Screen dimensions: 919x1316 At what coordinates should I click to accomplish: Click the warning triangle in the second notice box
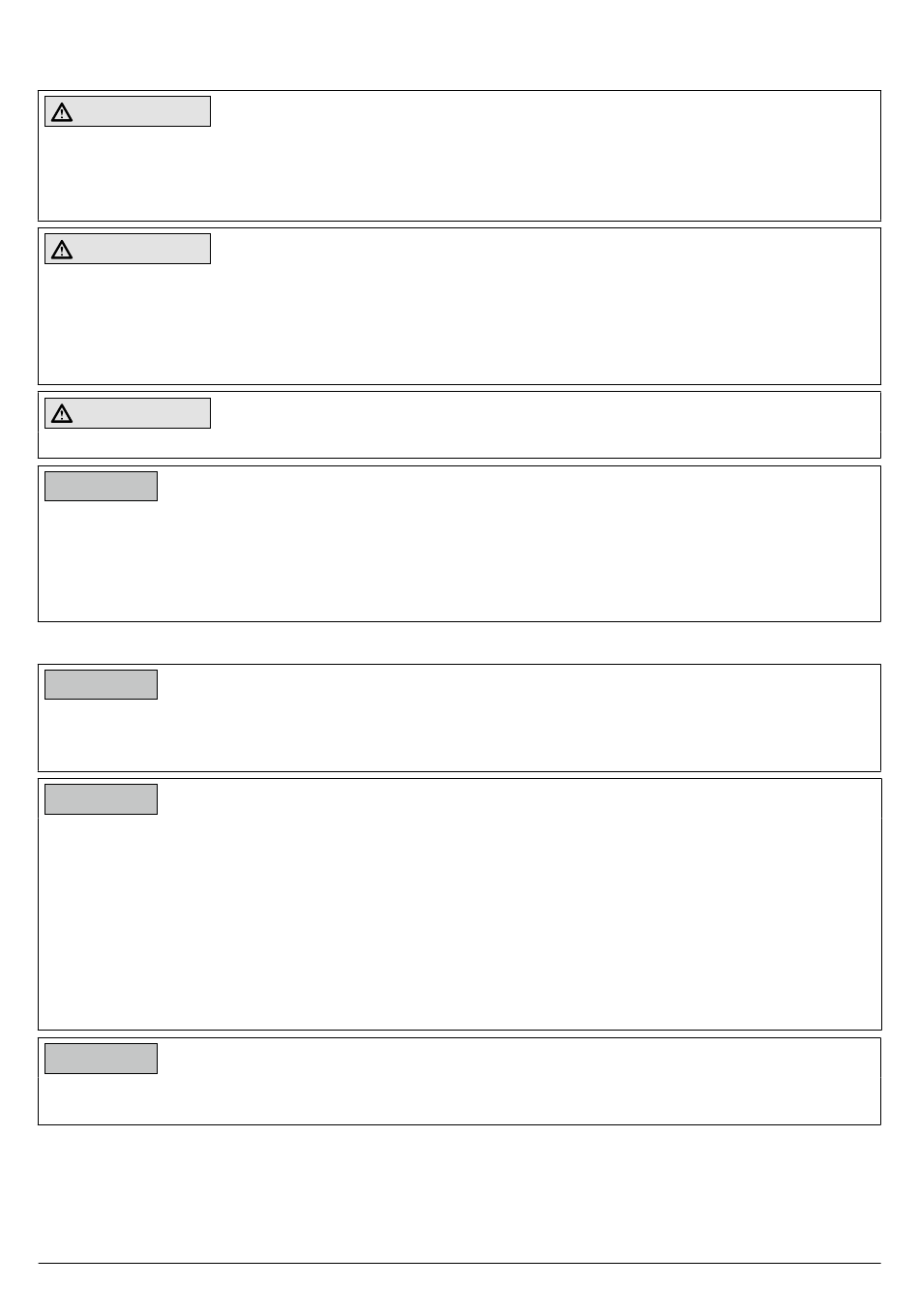click(62, 250)
